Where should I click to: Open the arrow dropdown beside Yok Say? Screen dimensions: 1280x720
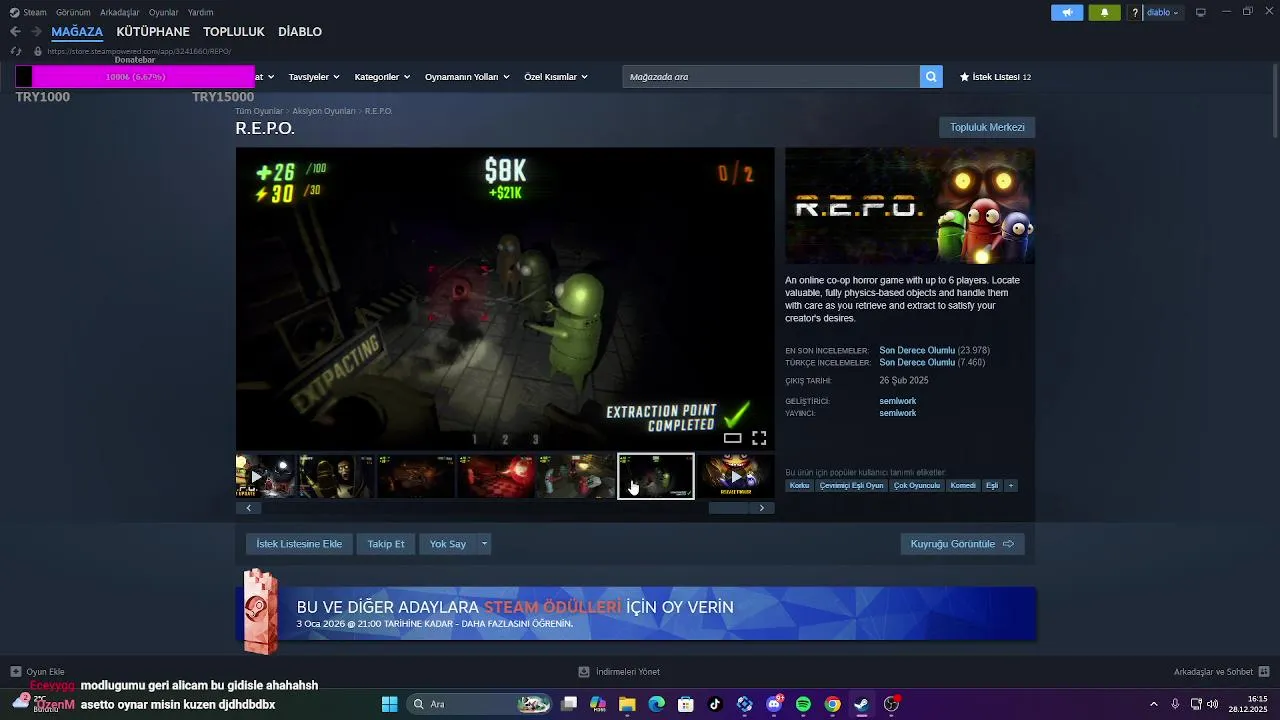tap(484, 544)
